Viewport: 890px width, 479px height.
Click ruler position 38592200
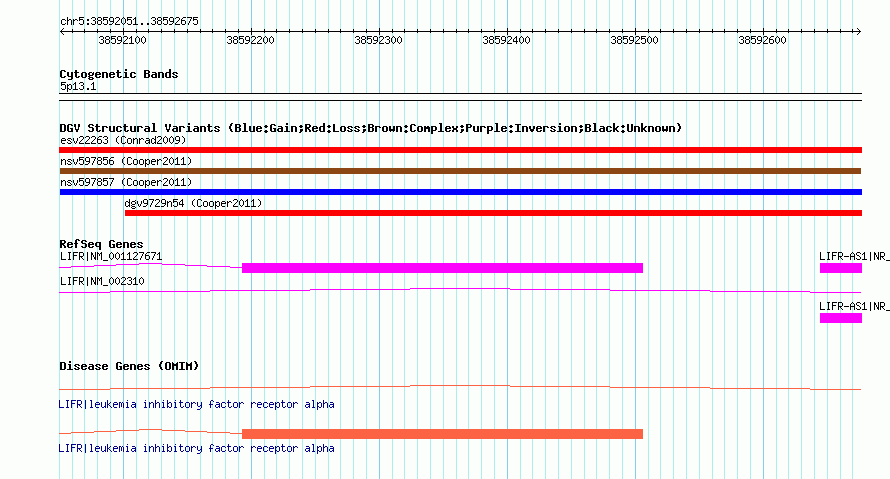pyautogui.click(x=250, y=40)
